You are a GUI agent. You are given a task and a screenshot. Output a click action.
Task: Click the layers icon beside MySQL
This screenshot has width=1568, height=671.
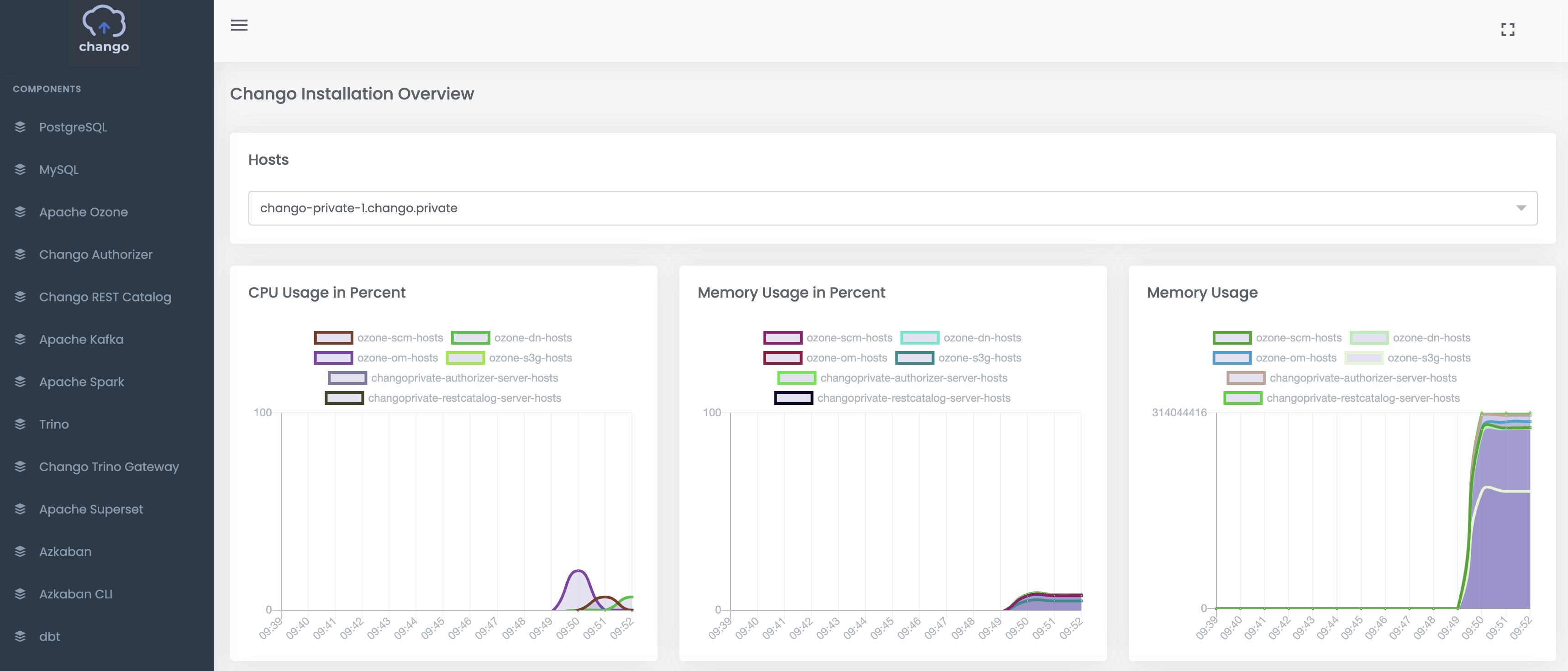point(20,170)
